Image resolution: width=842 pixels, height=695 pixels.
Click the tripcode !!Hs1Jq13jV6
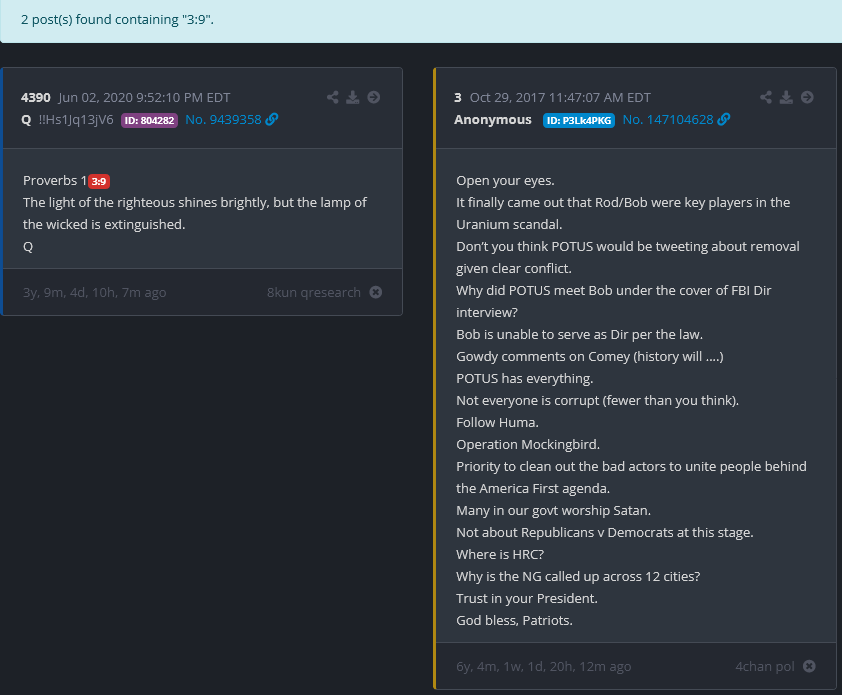(x=75, y=120)
